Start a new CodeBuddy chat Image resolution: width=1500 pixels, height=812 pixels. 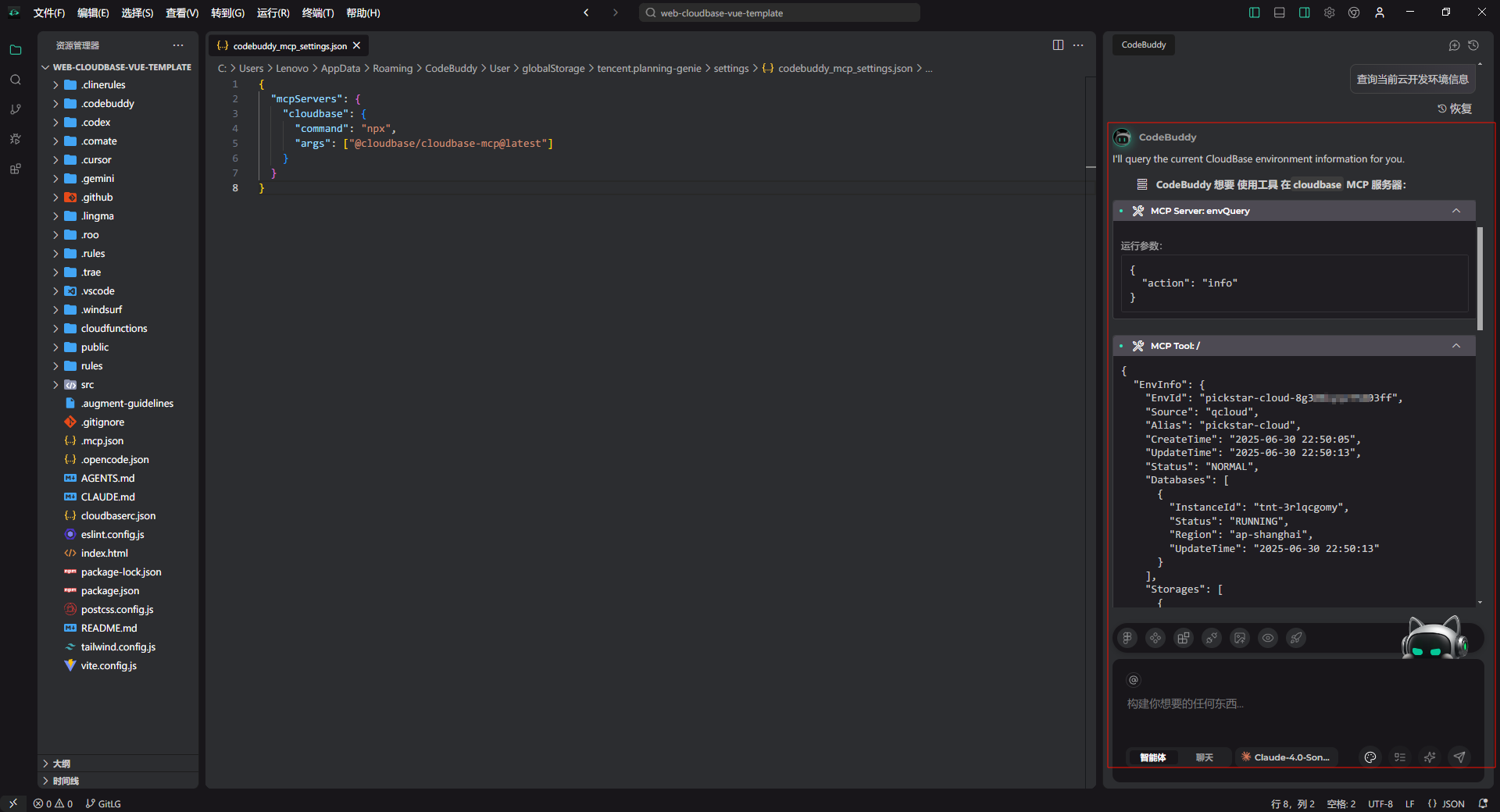(1454, 45)
